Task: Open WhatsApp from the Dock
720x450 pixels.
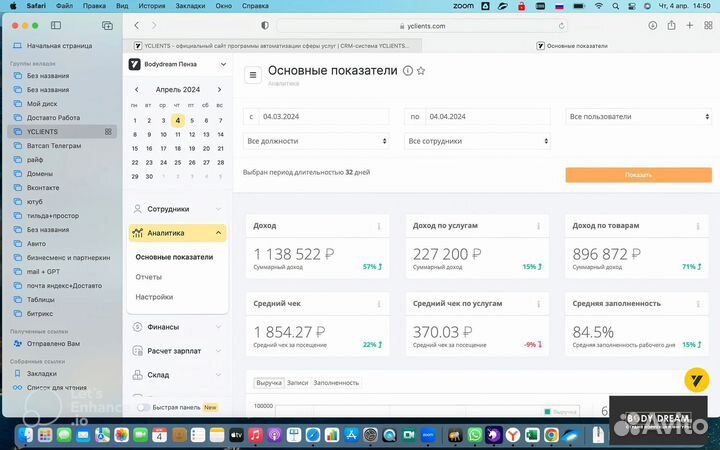Action: point(474,434)
